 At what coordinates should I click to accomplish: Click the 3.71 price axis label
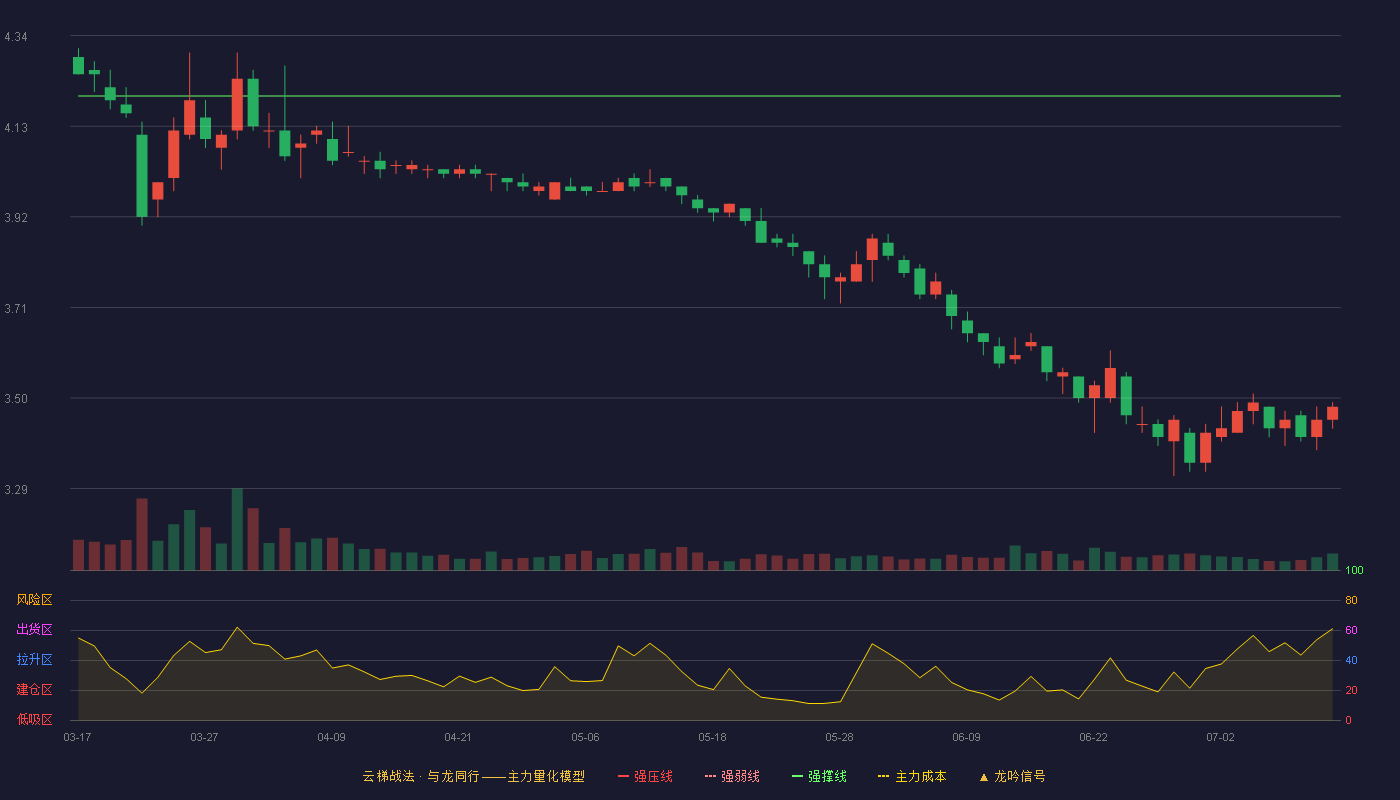click(16, 309)
